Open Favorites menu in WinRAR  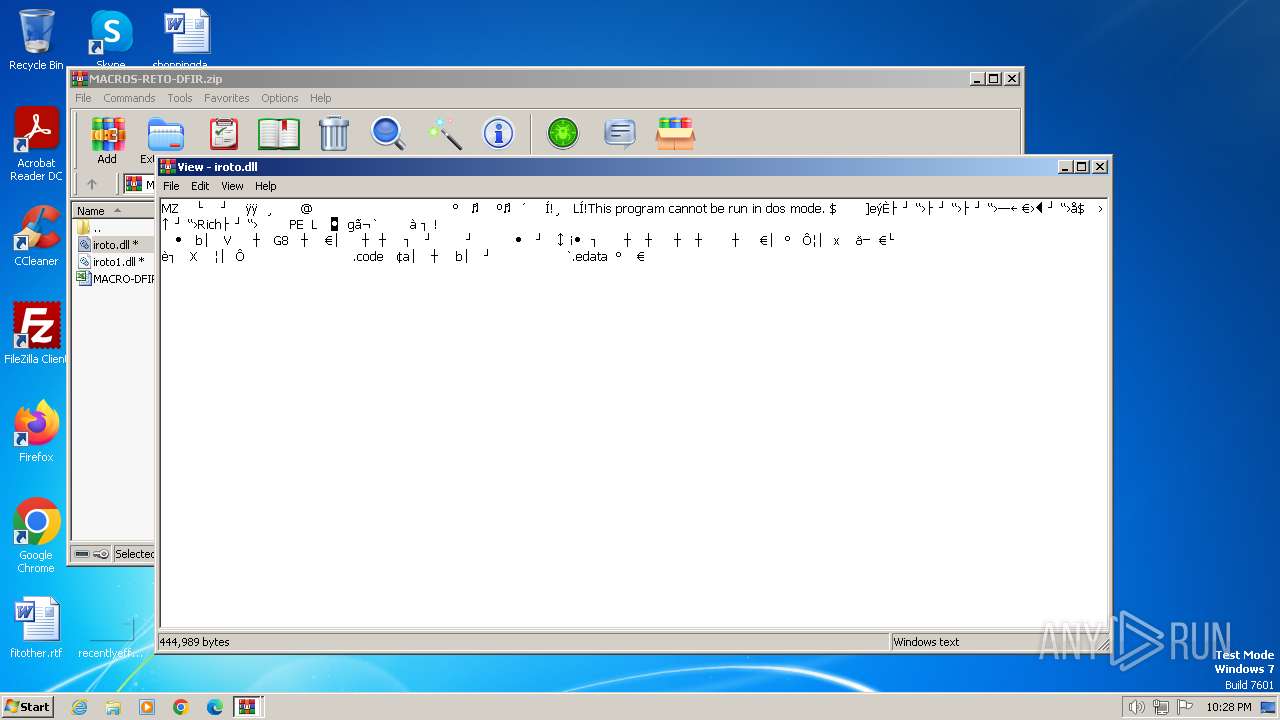point(227,98)
